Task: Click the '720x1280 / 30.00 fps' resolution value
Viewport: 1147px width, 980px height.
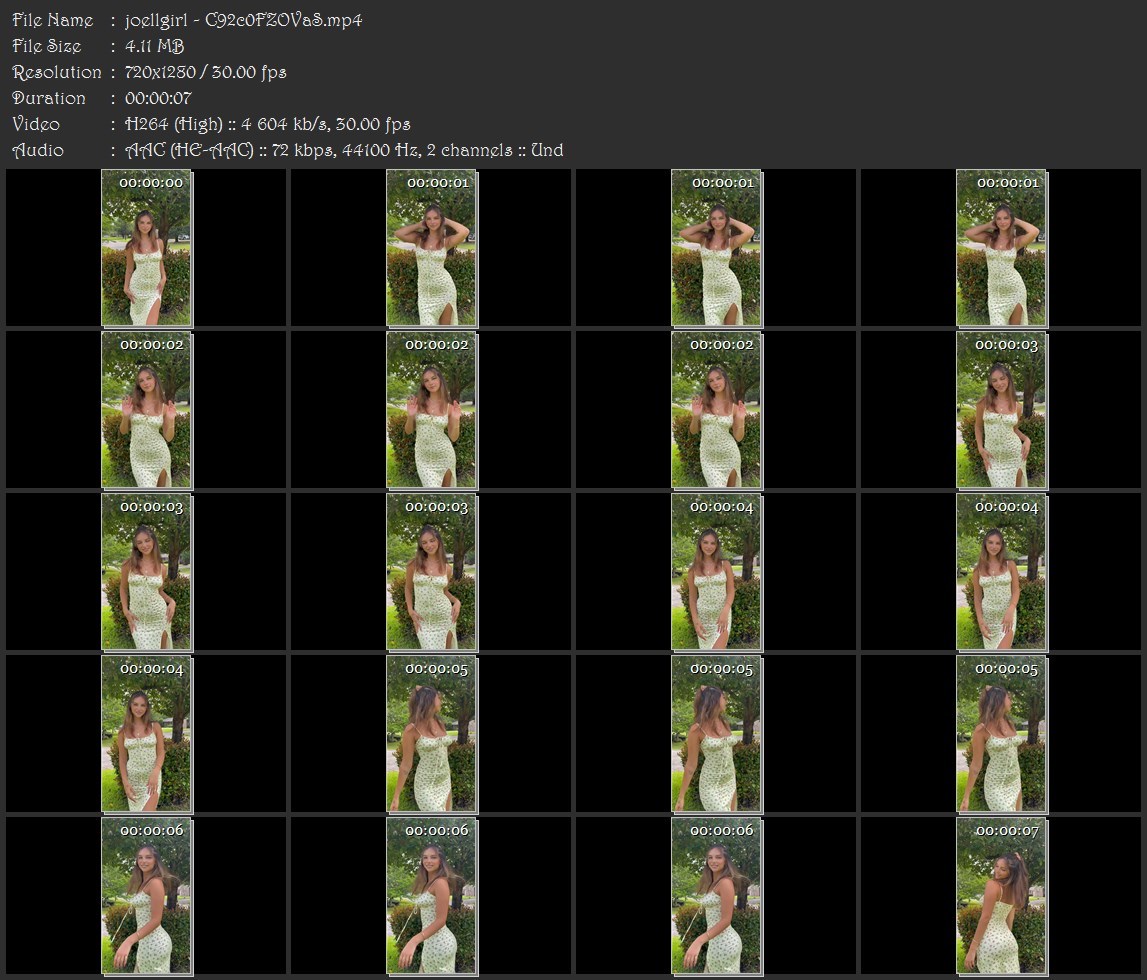Action: pyautogui.click(x=206, y=72)
